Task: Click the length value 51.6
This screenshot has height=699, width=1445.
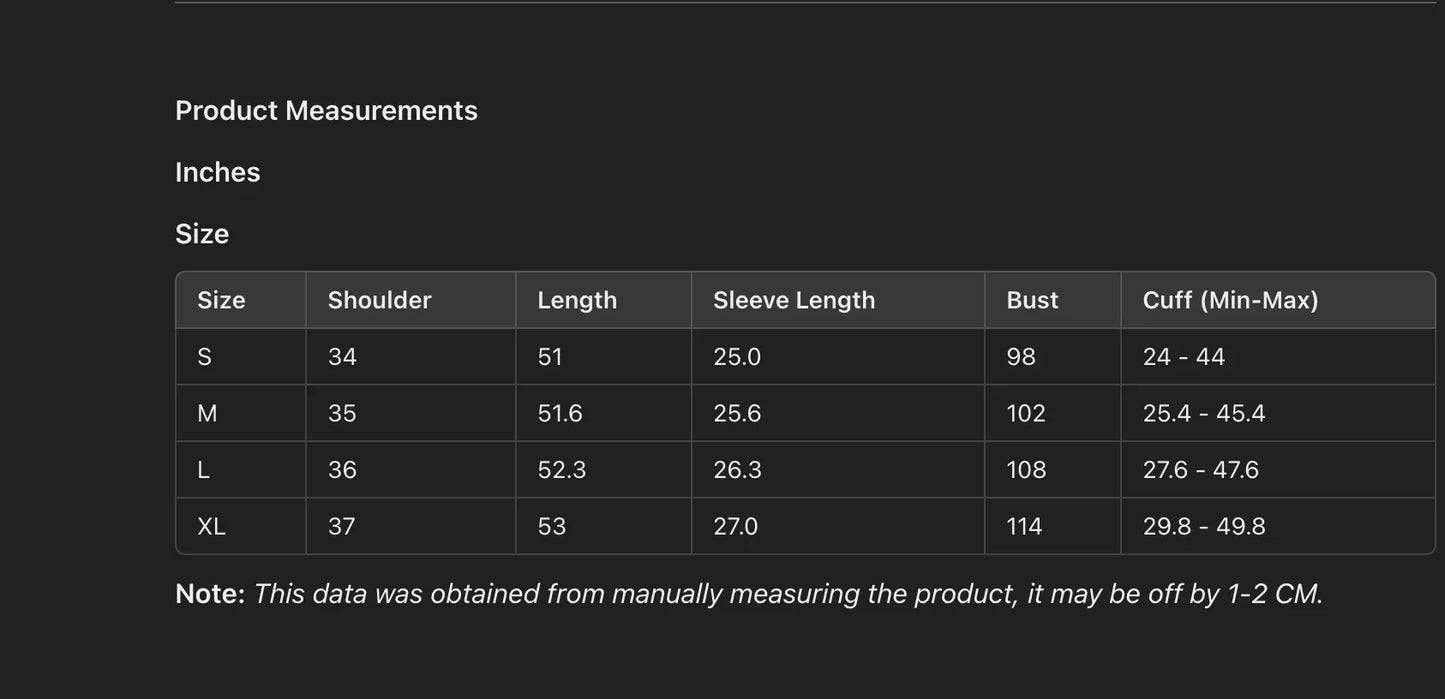Action: pyautogui.click(x=559, y=413)
